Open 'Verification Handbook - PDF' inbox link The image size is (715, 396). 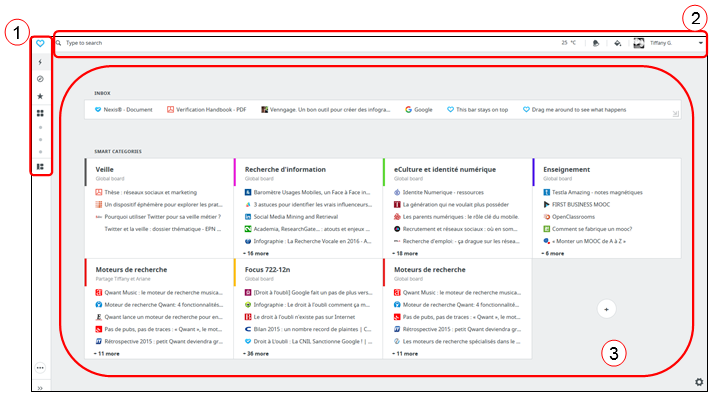pos(207,109)
